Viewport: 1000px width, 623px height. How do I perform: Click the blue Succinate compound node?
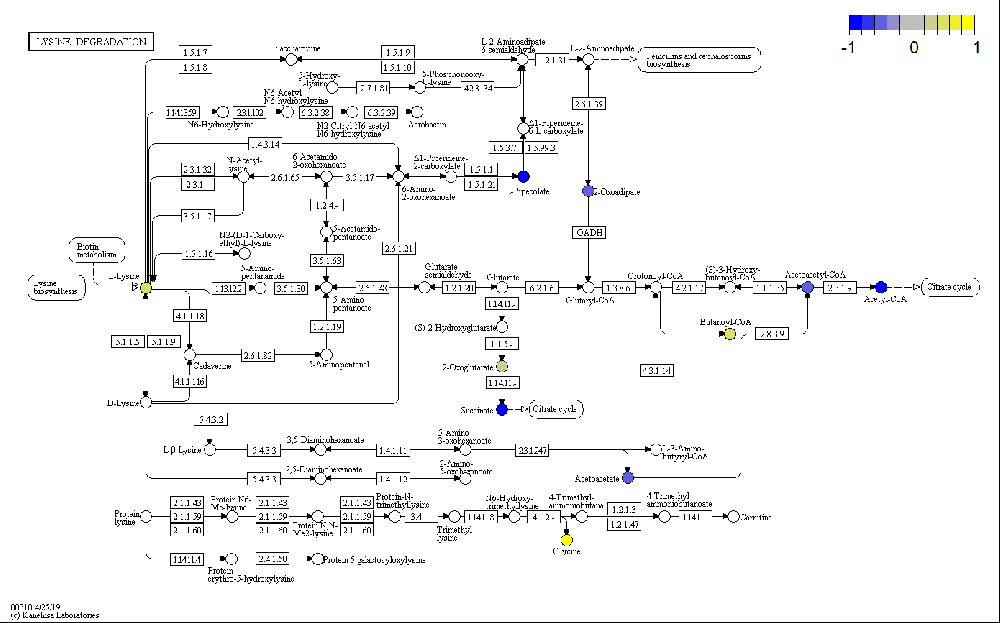point(502,409)
